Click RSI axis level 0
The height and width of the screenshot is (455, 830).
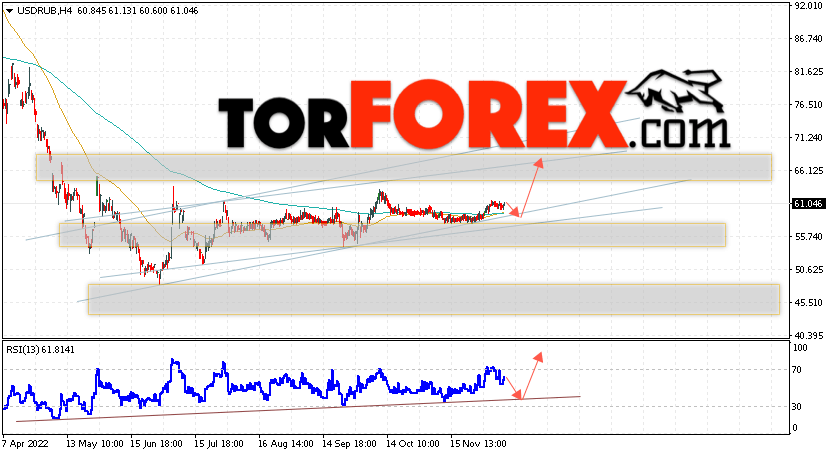tap(795, 427)
